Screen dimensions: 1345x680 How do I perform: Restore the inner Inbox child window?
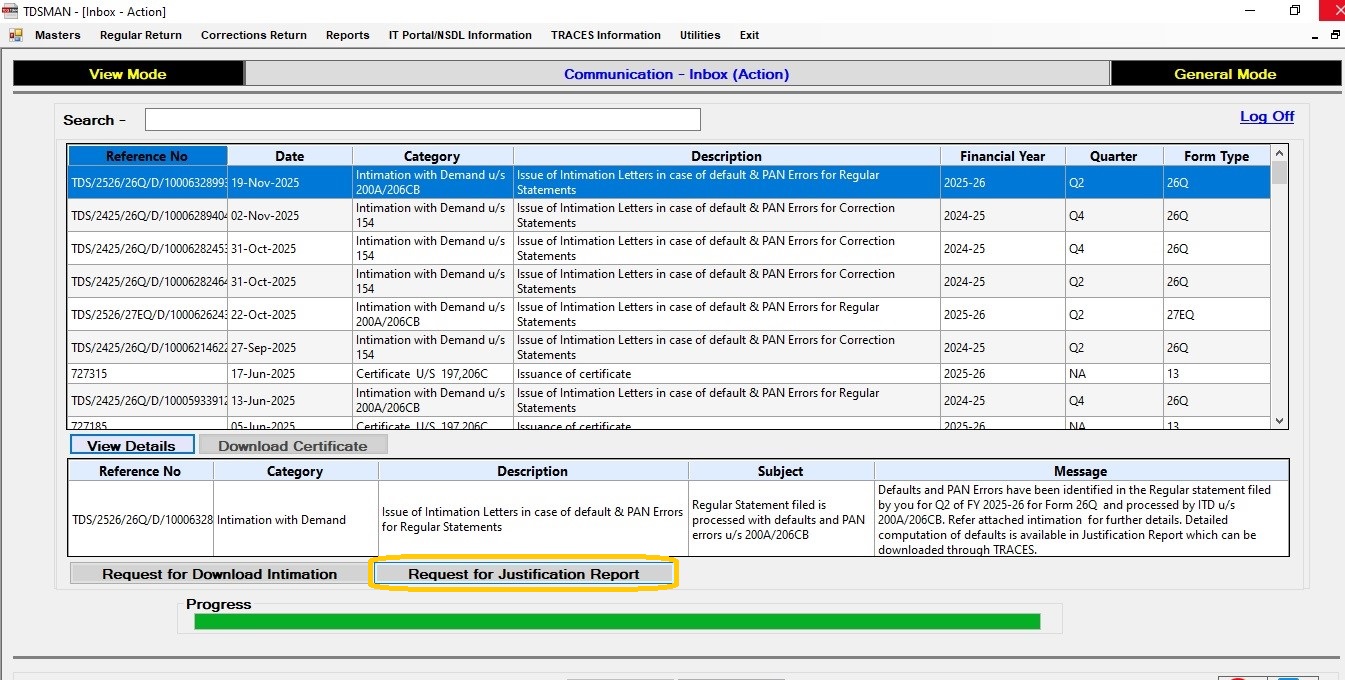1335,35
